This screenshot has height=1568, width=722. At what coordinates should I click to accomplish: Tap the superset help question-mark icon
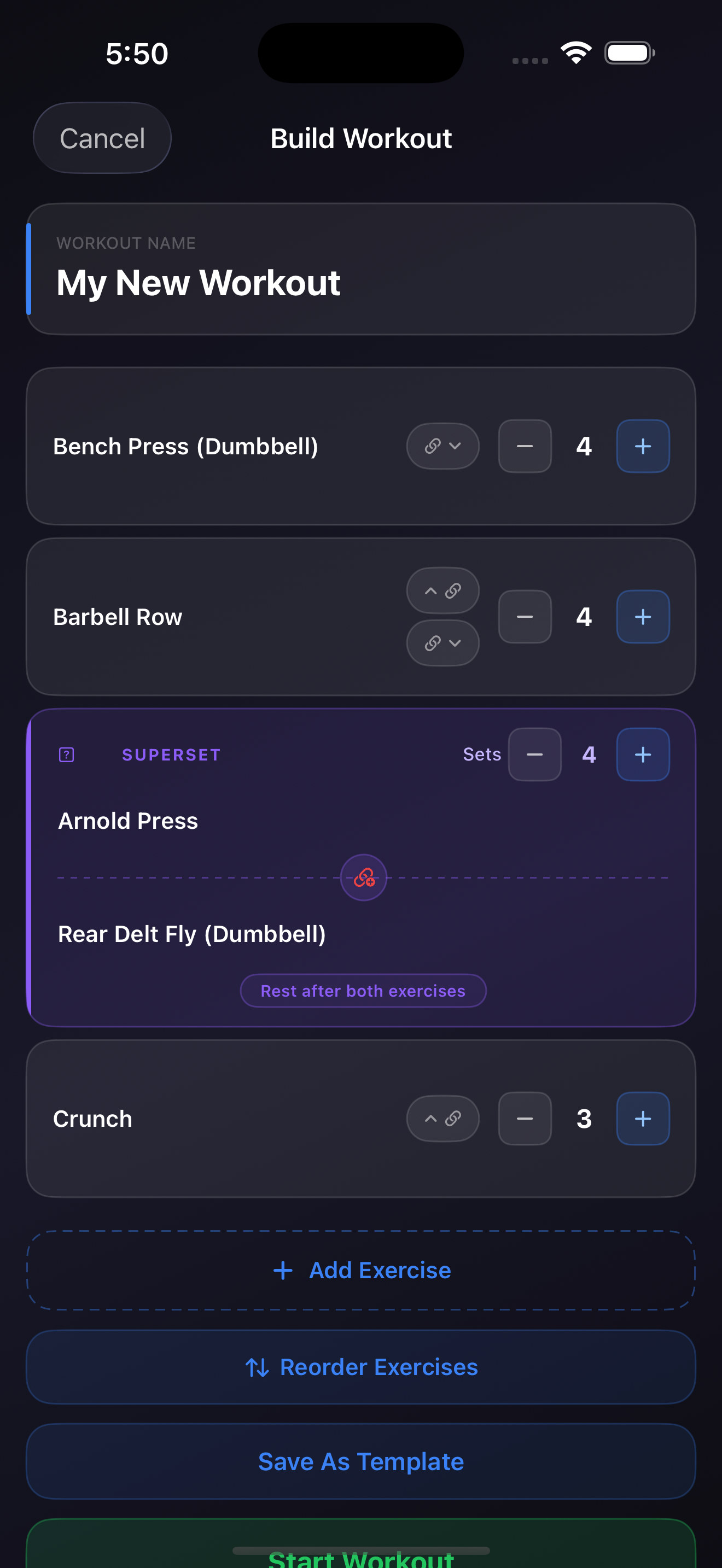(66, 754)
